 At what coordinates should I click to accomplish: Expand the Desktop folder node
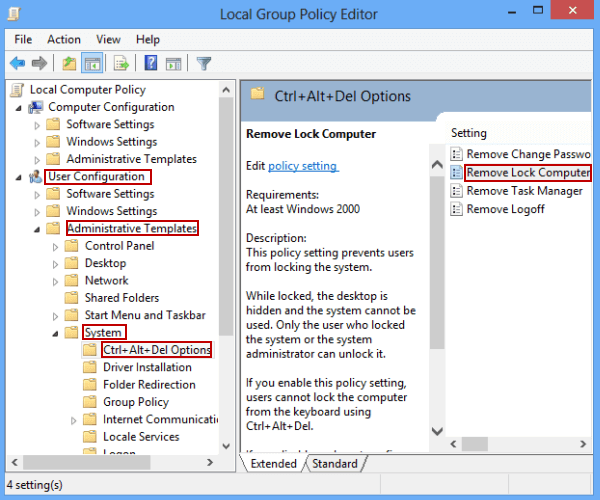pos(55,264)
